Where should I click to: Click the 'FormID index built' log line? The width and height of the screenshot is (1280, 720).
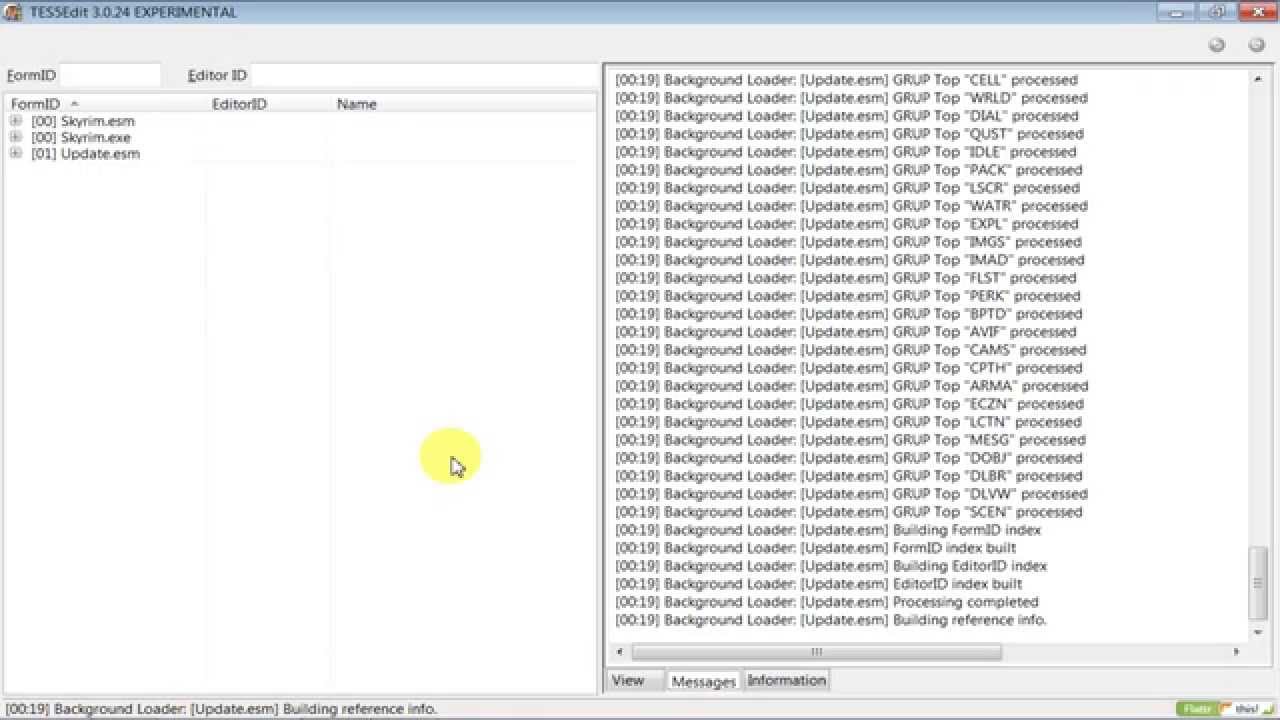tap(815, 548)
